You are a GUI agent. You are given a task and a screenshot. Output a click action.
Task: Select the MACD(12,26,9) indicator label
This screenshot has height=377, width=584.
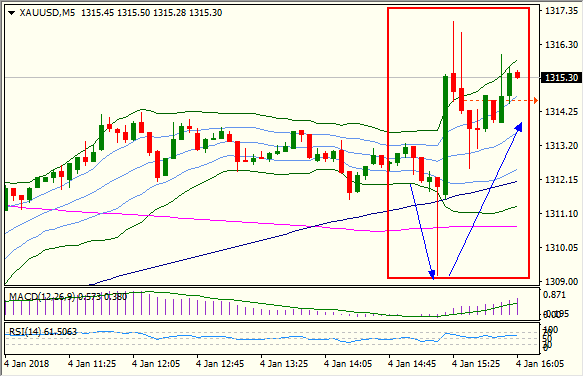[x=42, y=297]
